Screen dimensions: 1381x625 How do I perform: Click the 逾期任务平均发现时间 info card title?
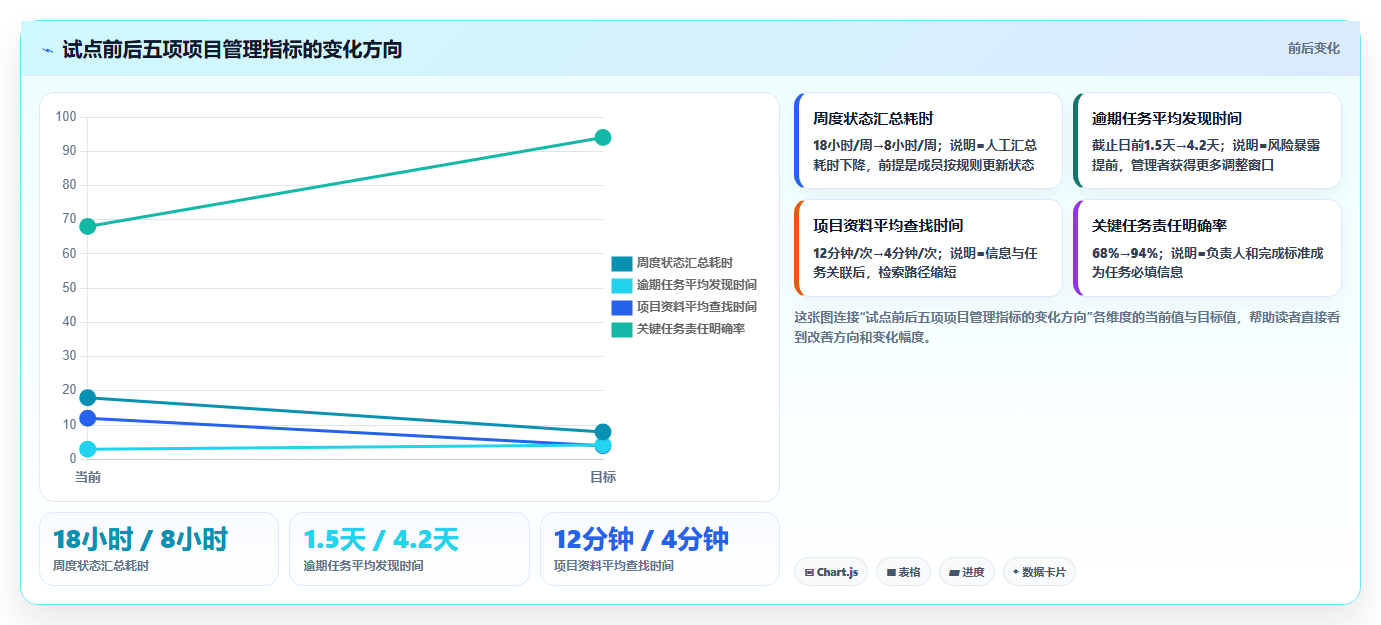(1167, 118)
